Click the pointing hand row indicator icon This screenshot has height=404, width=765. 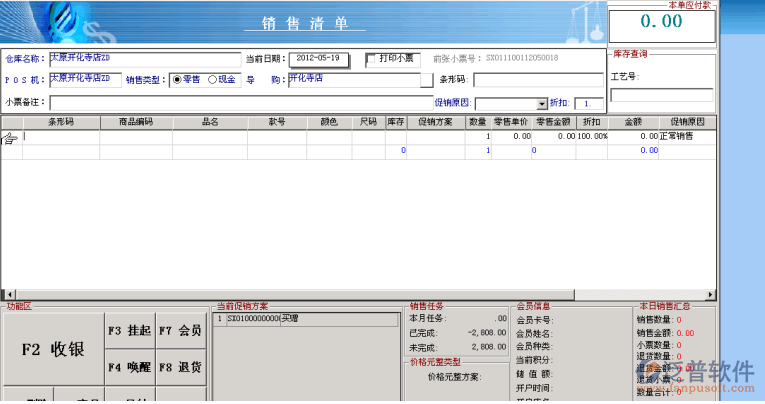click(10, 139)
